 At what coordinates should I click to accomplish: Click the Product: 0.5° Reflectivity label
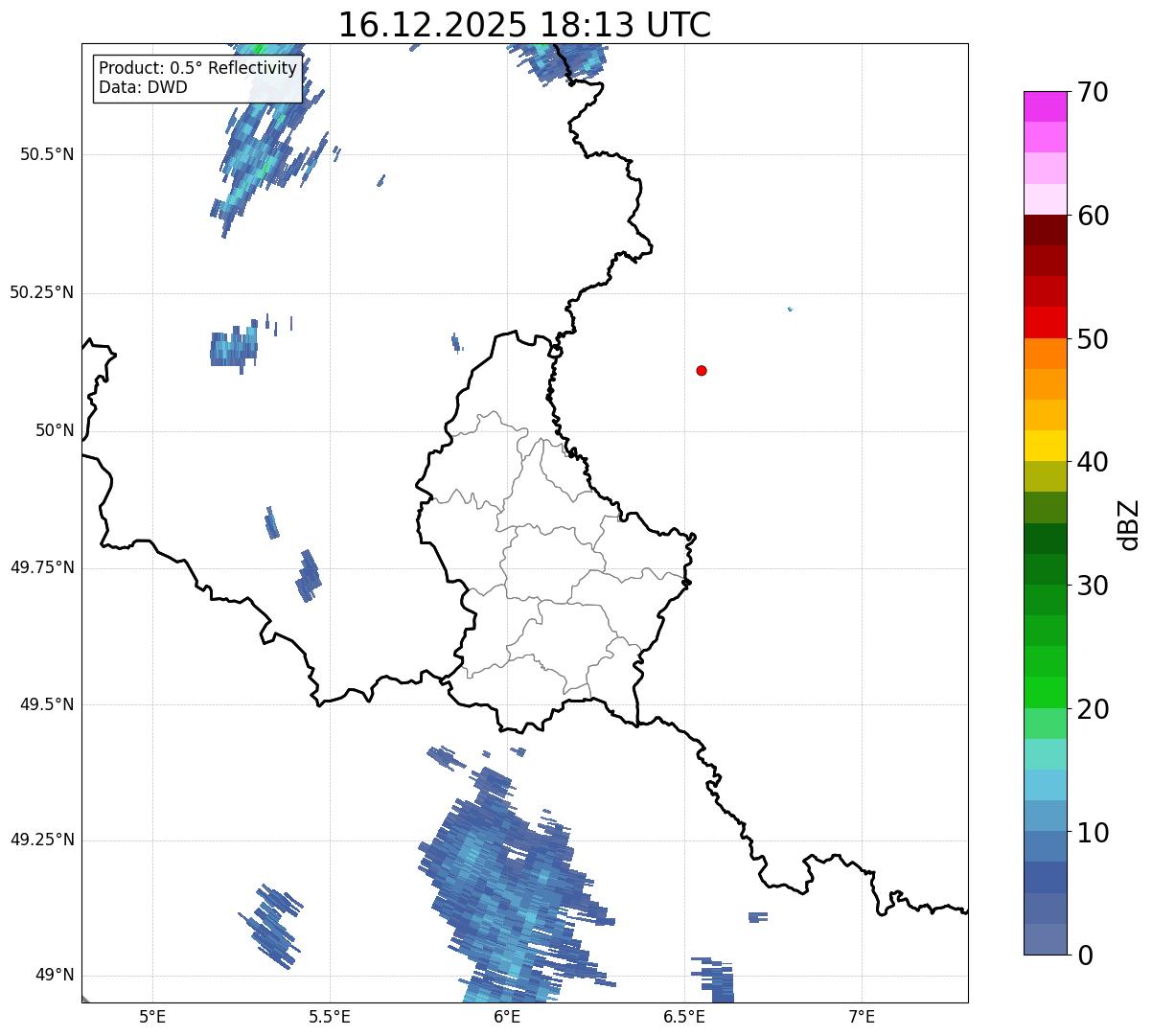(x=198, y=68)
